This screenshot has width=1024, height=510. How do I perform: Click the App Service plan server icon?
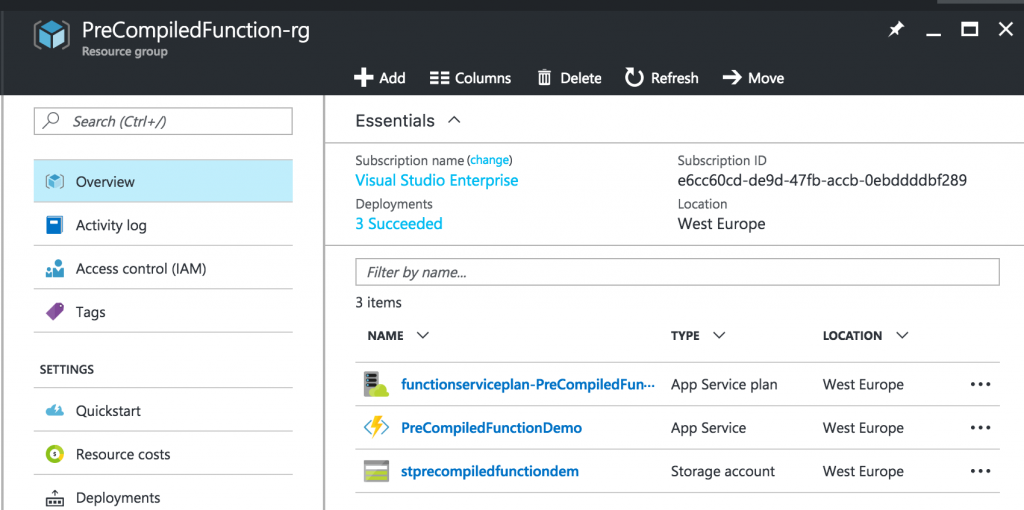[x=376, y=385]
